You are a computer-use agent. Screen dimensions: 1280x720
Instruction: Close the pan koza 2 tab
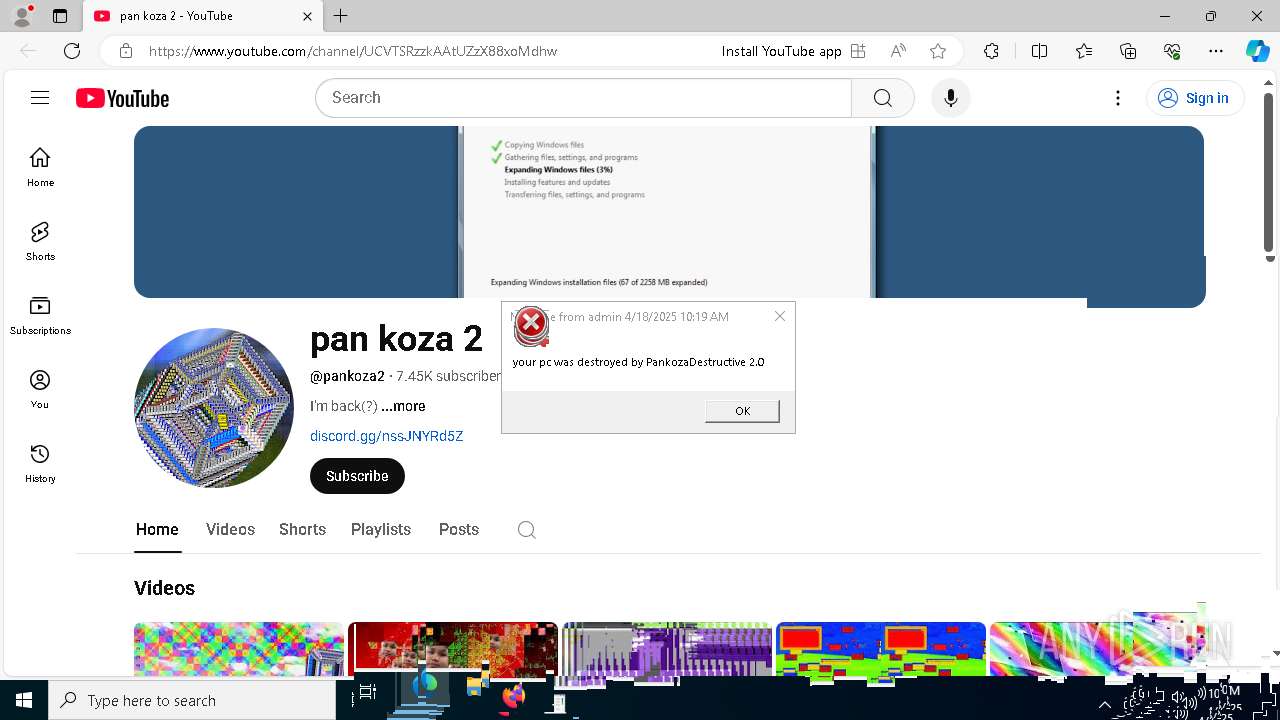(308, 16)
